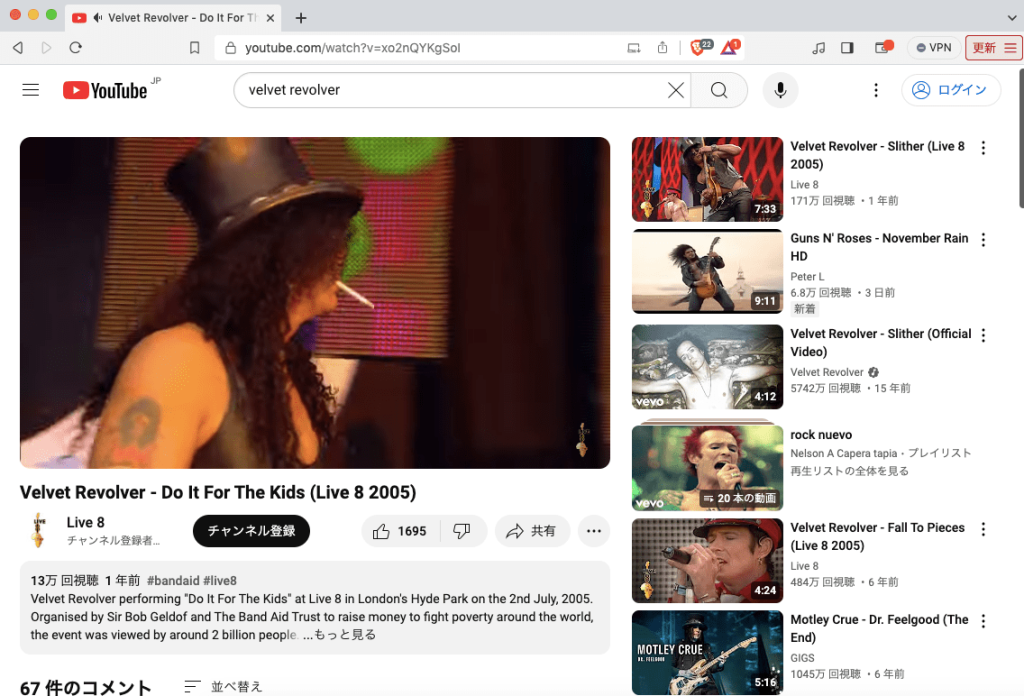Open Brave wallet icon in toolbar
This screenshot has width=1024, height=696.
[883, 47]
